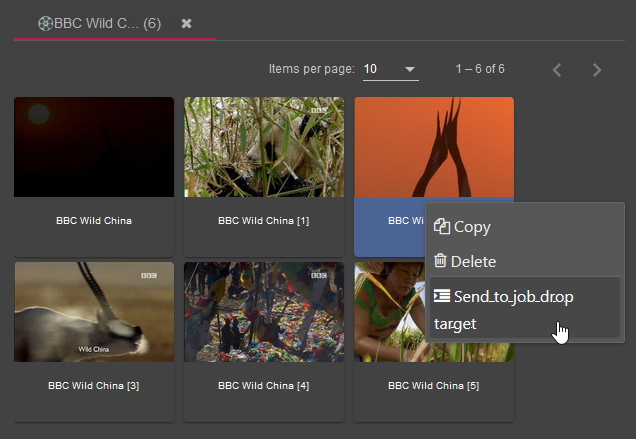Open the woman harvesting thumbnail BBC Wild China [5]

[389, 312]
